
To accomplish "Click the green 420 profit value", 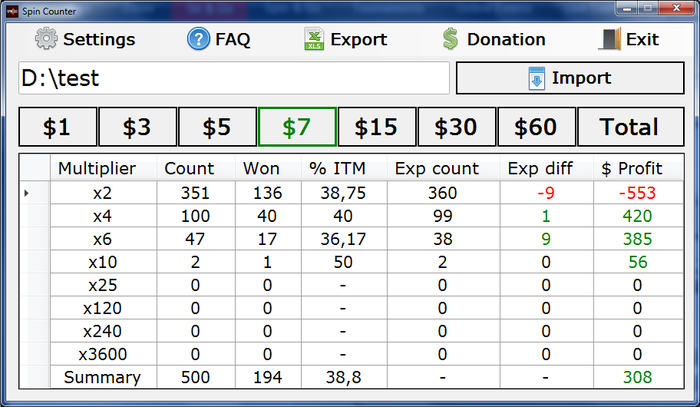I will pos(638,216).
